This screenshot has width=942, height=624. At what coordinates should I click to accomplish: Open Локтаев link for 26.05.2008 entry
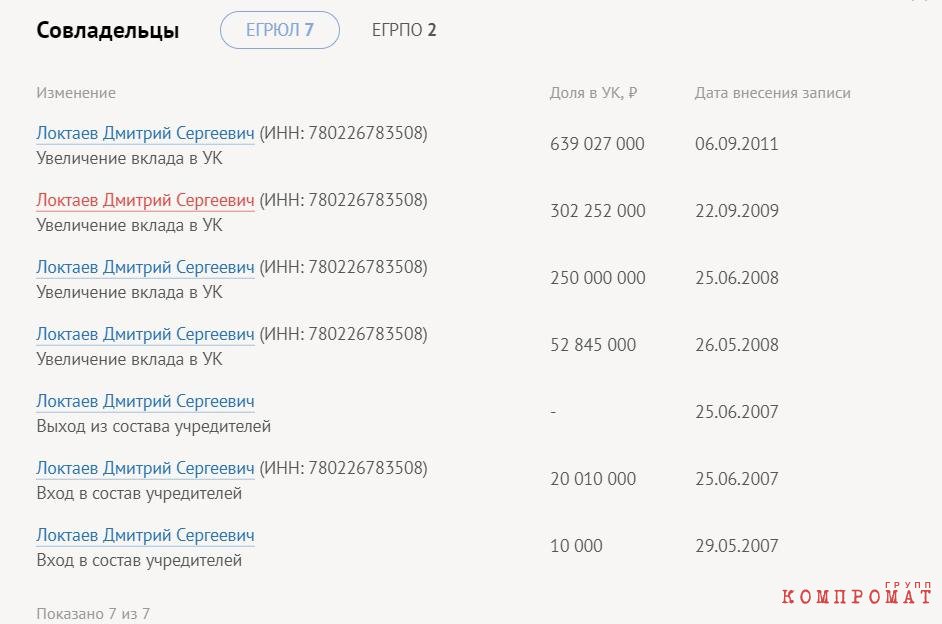[145, 334]
